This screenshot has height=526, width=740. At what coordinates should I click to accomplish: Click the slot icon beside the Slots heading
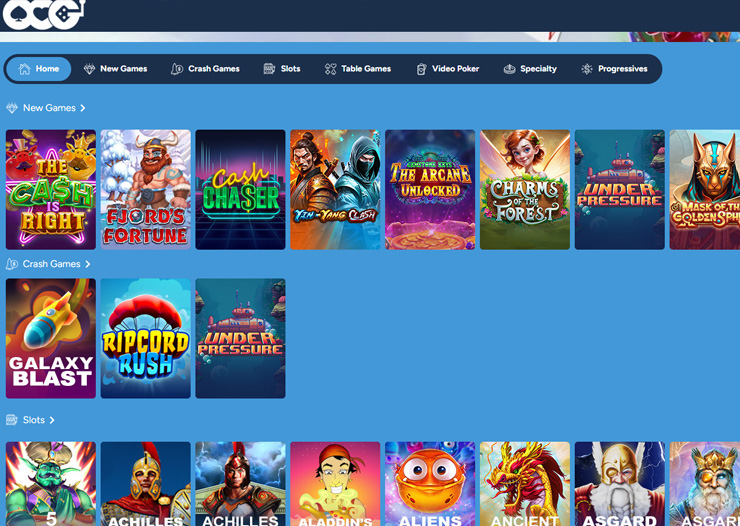[12, 420]
